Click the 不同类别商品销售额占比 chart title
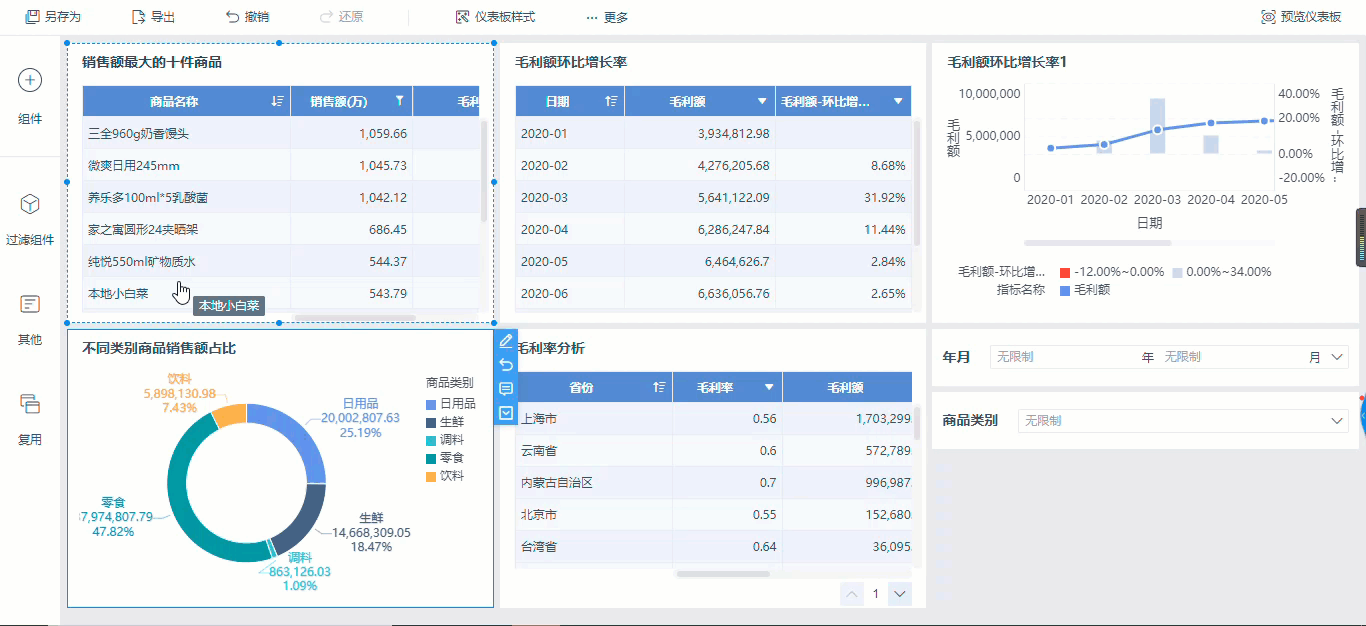The width and height of the screenshot is (1366, 626). pos(159,348)
